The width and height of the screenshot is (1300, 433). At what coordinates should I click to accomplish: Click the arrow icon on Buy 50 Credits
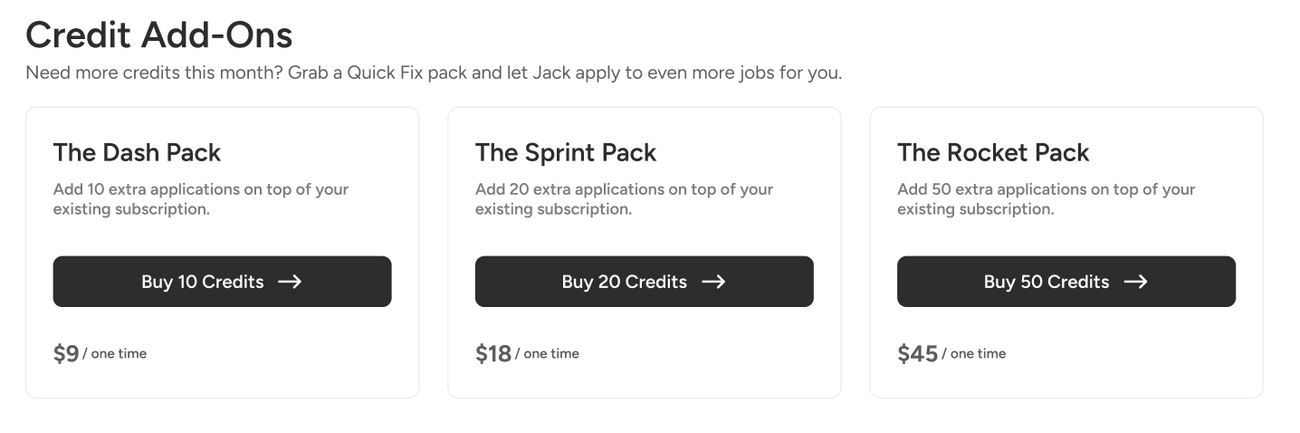click(x=1135, y=282)
